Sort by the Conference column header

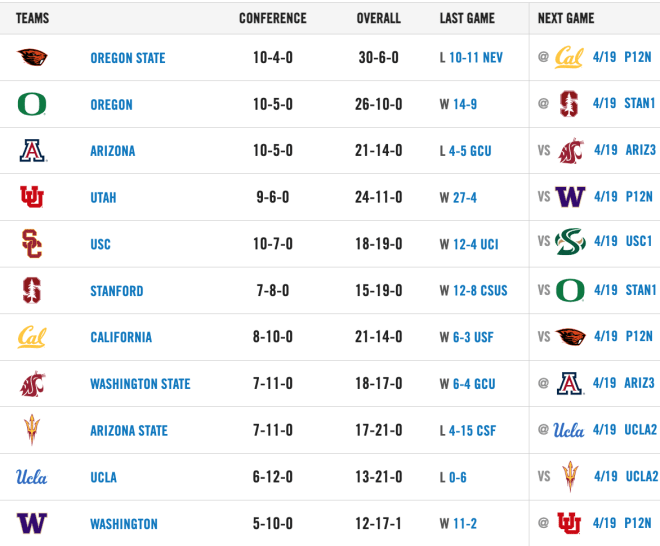273,18
